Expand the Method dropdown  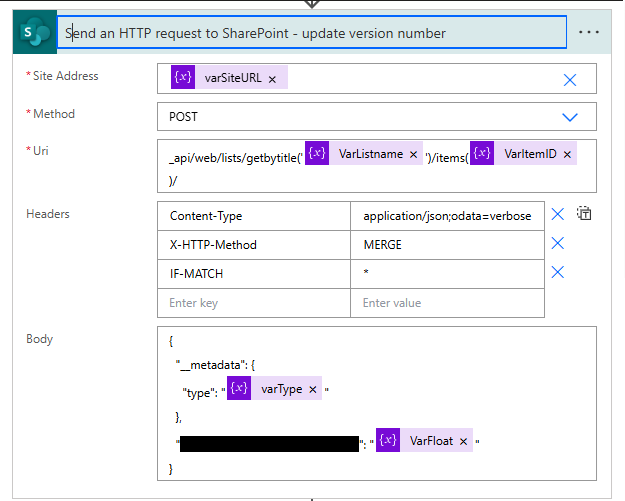tap(570, 117)
